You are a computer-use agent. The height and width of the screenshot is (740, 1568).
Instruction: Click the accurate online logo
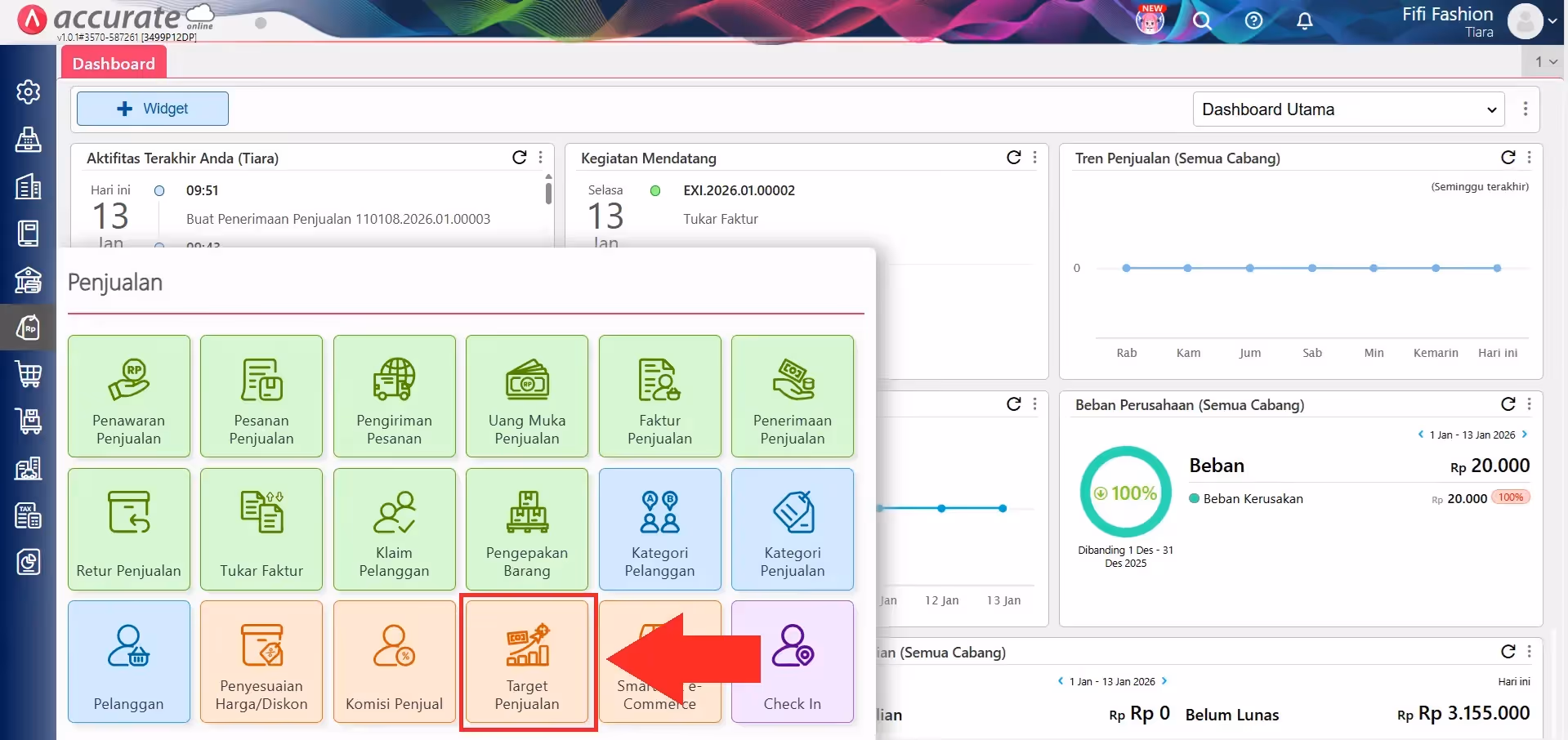tap(117, 20)
